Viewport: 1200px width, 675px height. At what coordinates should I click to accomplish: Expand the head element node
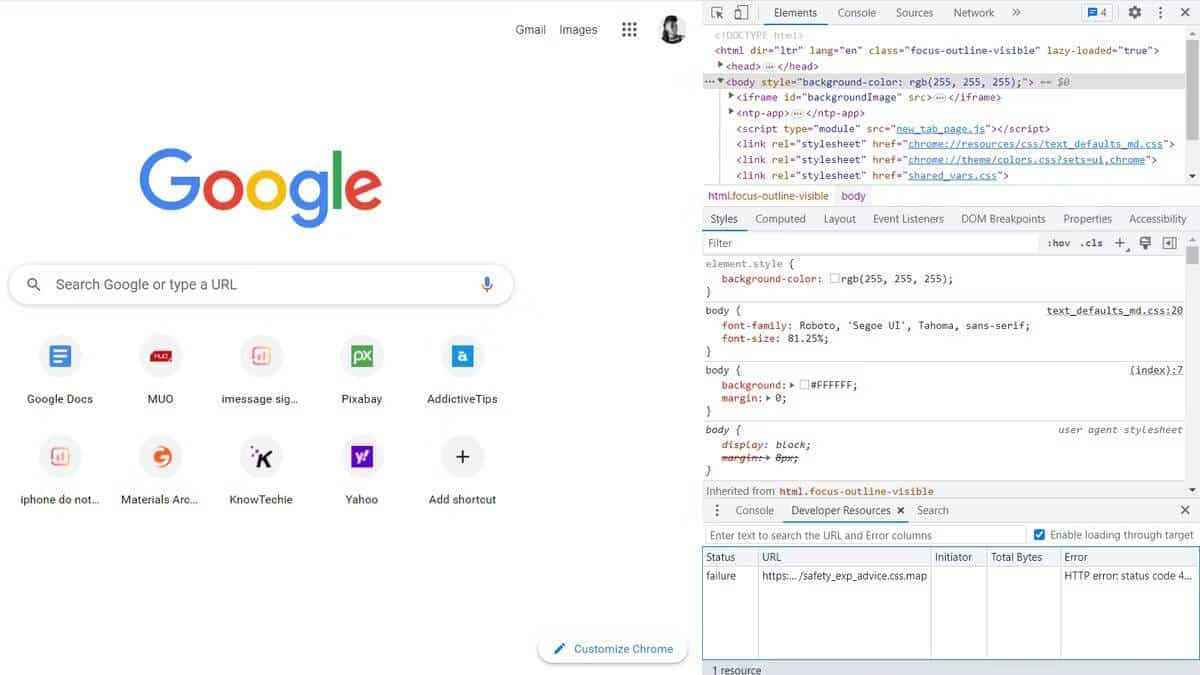721,66
